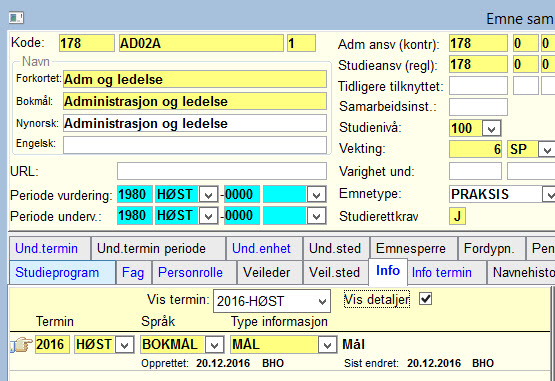Click the Samarbeidsinst. field
This screenshot has width=555, height=381.
pos(478,107)
